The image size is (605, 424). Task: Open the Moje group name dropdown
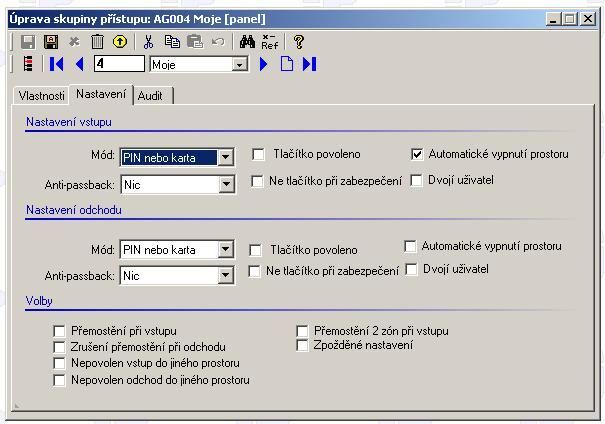click(x=239, y=64)
